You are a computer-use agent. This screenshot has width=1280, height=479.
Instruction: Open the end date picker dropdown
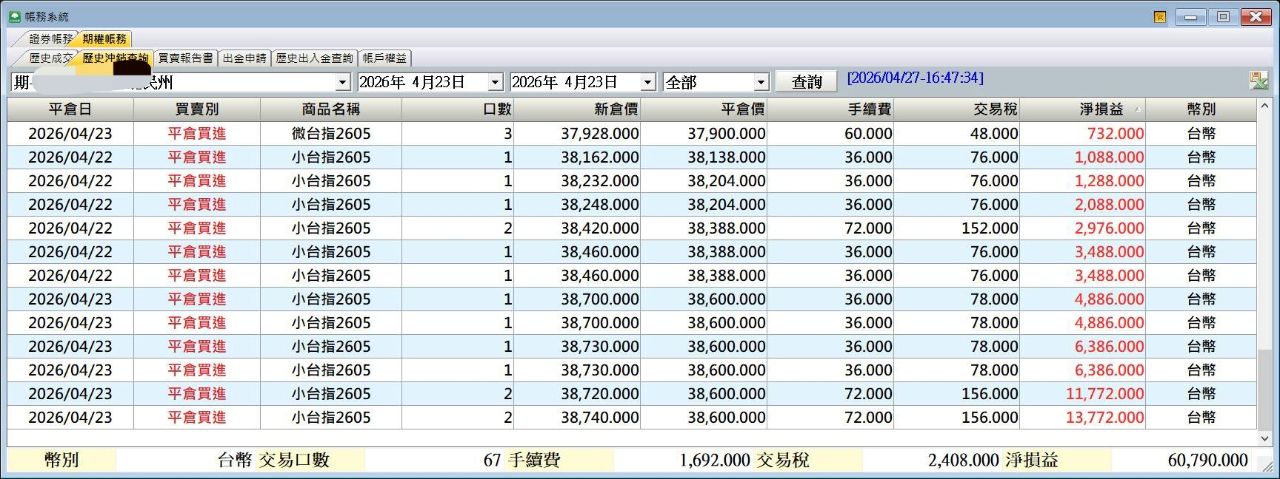(647, 82)
